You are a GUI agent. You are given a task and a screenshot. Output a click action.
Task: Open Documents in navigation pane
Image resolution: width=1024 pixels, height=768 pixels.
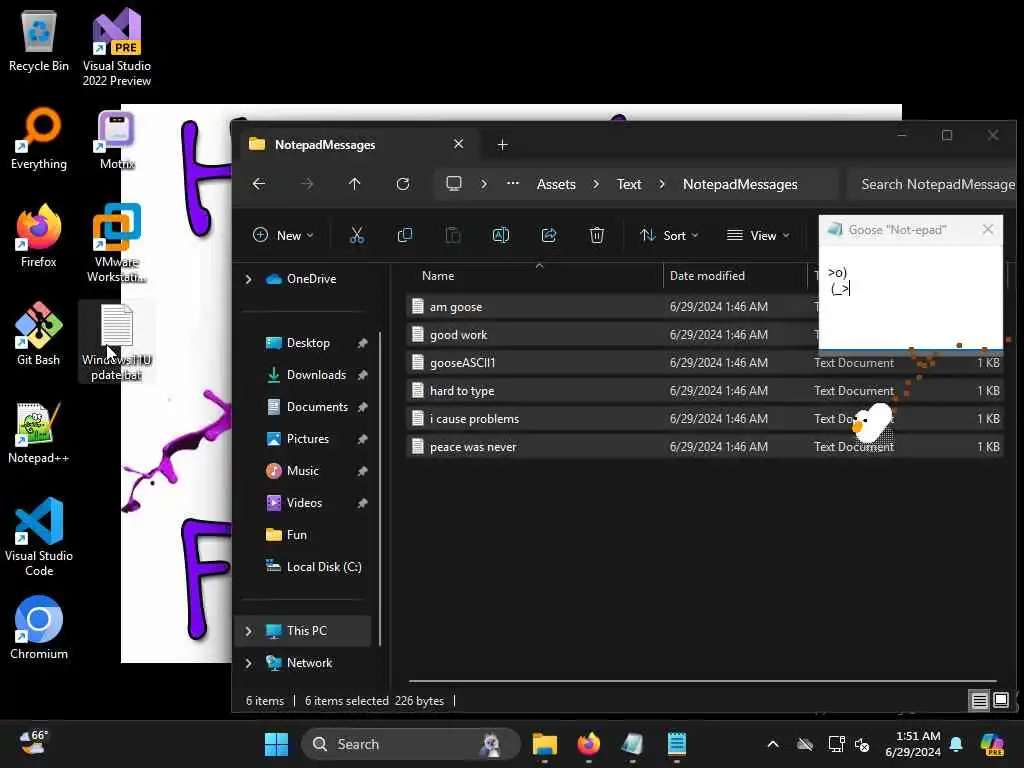pyautogui.click(x=317, y=407)
